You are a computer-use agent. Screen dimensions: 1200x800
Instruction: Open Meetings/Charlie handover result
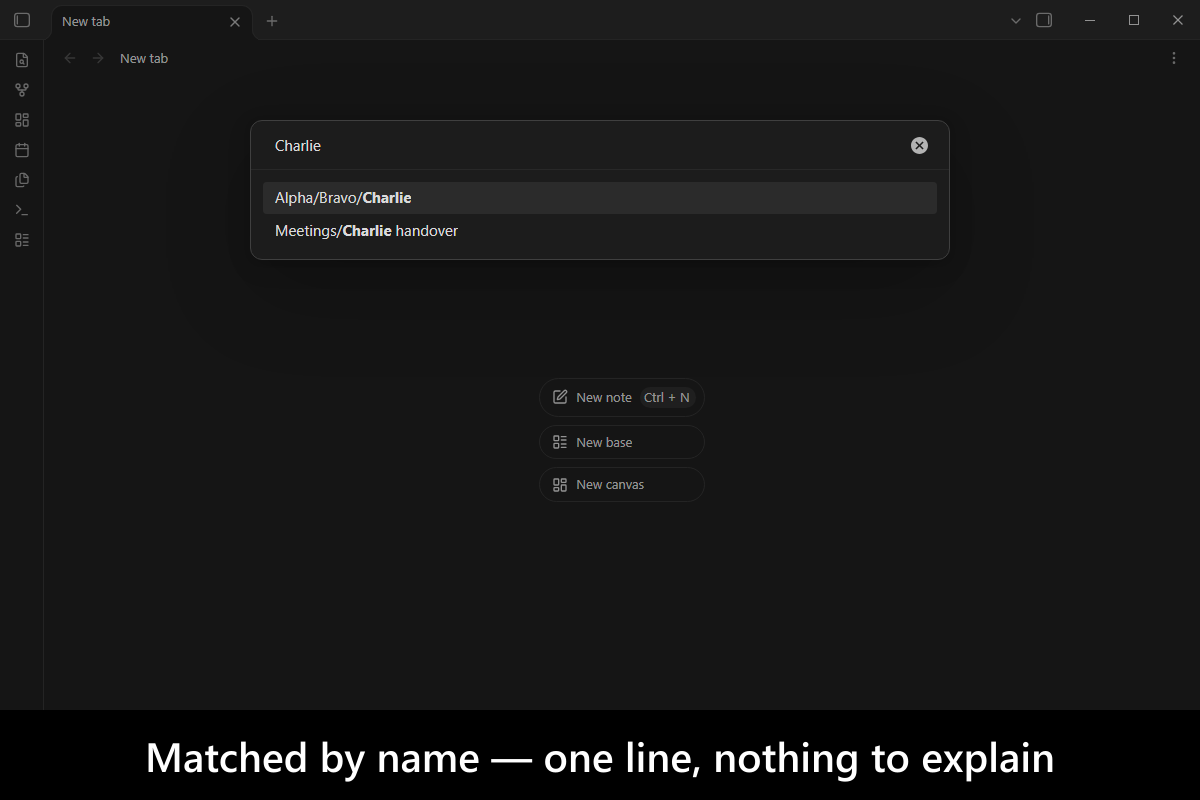600,231
